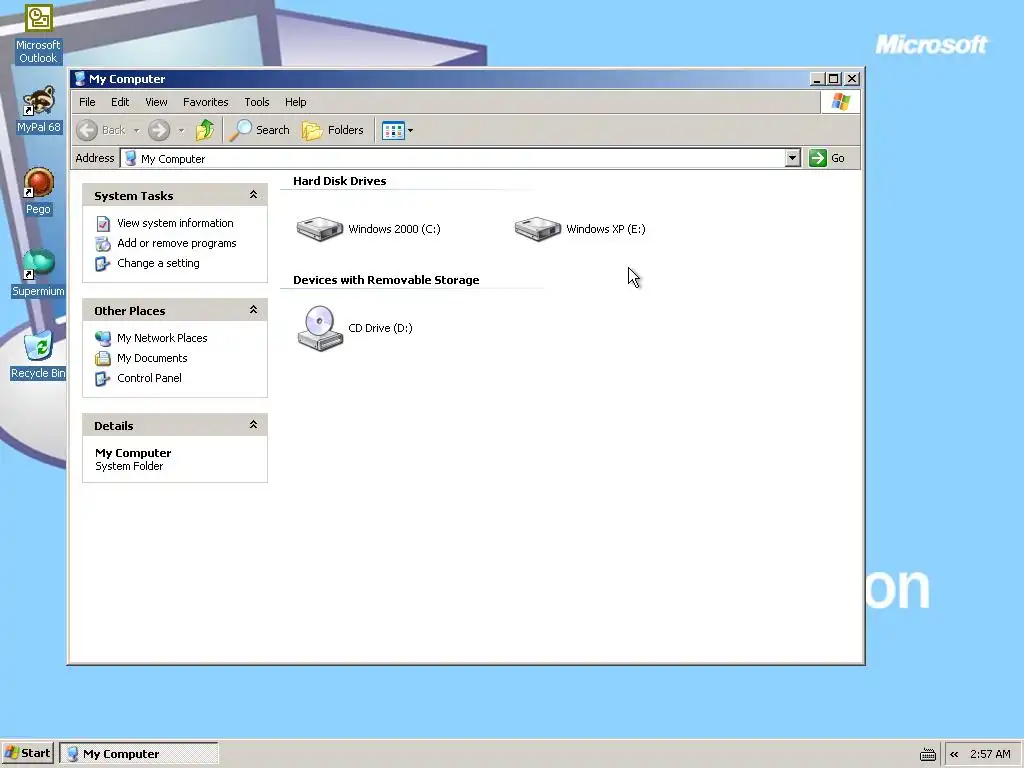Open the Control Panel link
Image resolution: width=1024 pixels, height=768 pixels.
click(x=149, y=378)
